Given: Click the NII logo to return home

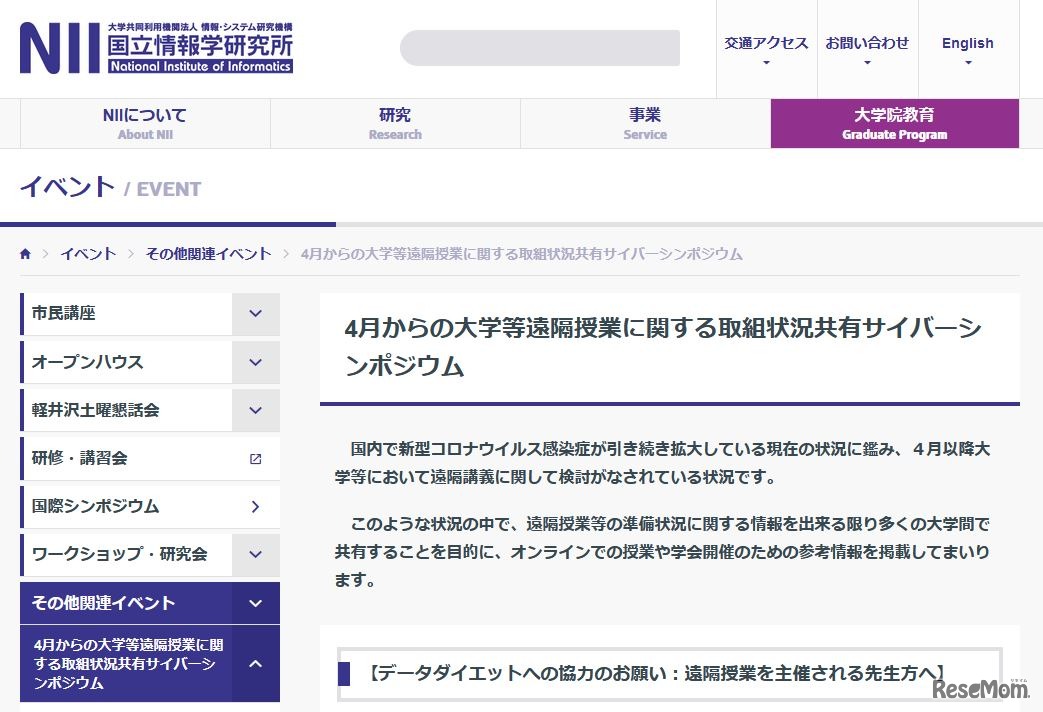Looking at the screenshot, I should pyautogui.click(x=155, y=48).
